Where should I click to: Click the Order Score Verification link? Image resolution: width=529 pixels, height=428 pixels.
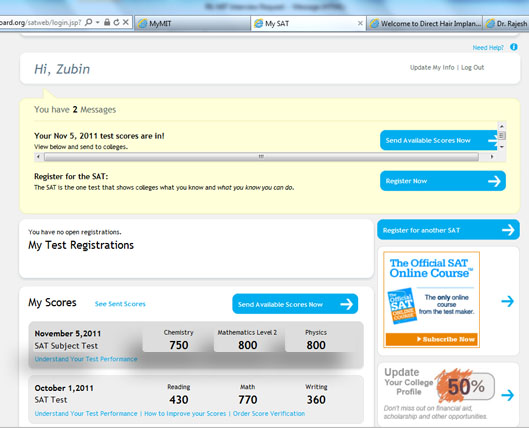click(269, 413)
